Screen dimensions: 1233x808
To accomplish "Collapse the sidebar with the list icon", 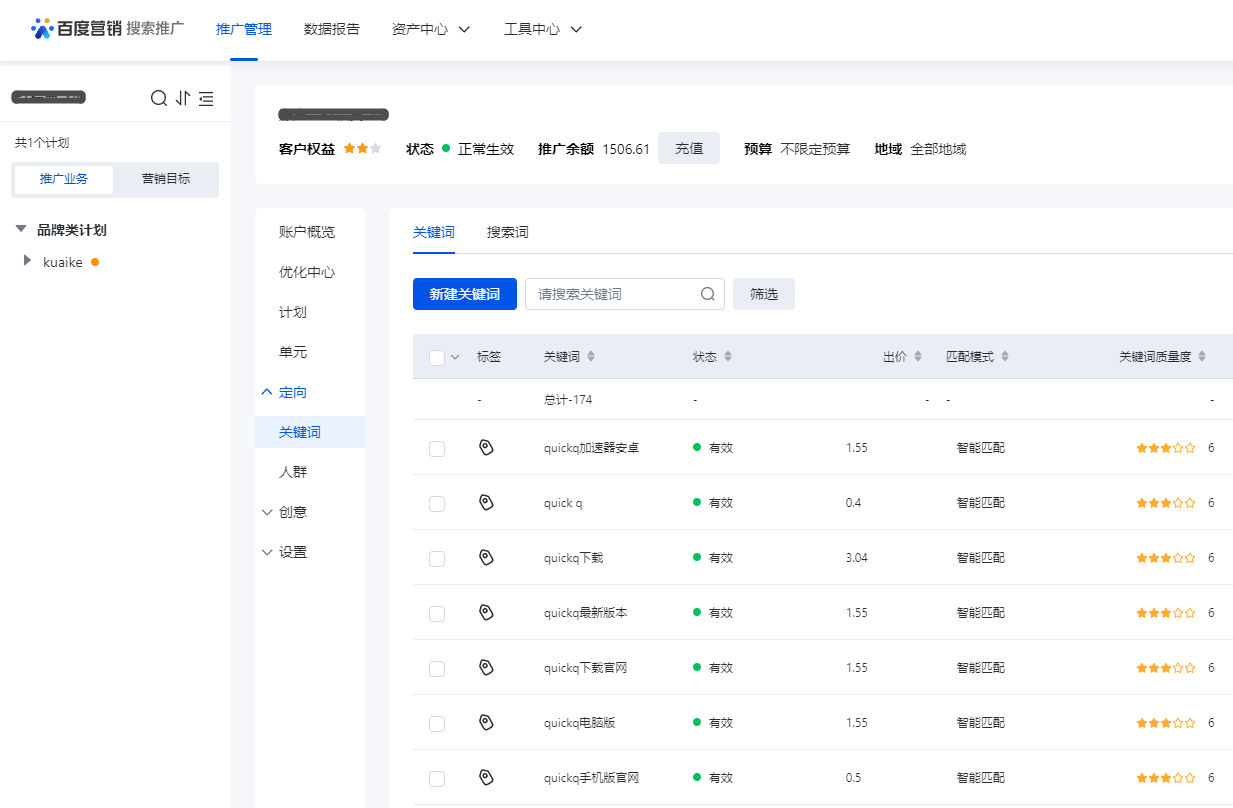I will pyautogui.click(x=206, y=98).
